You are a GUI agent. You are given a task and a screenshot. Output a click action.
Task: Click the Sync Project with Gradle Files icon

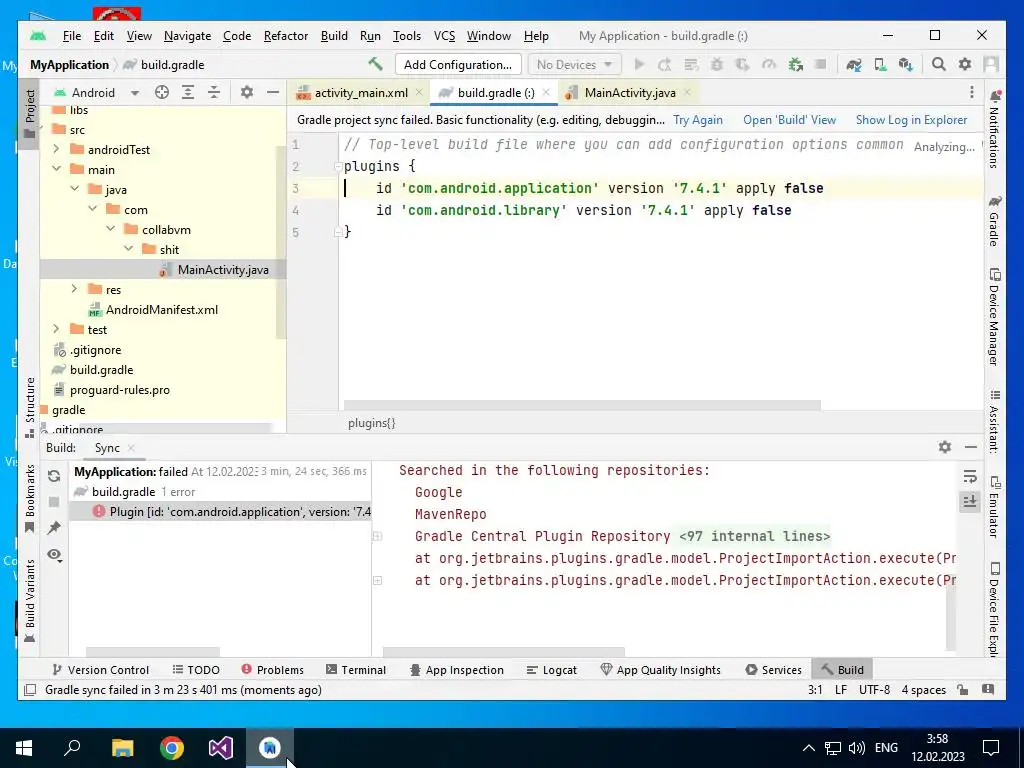point(854,64)
